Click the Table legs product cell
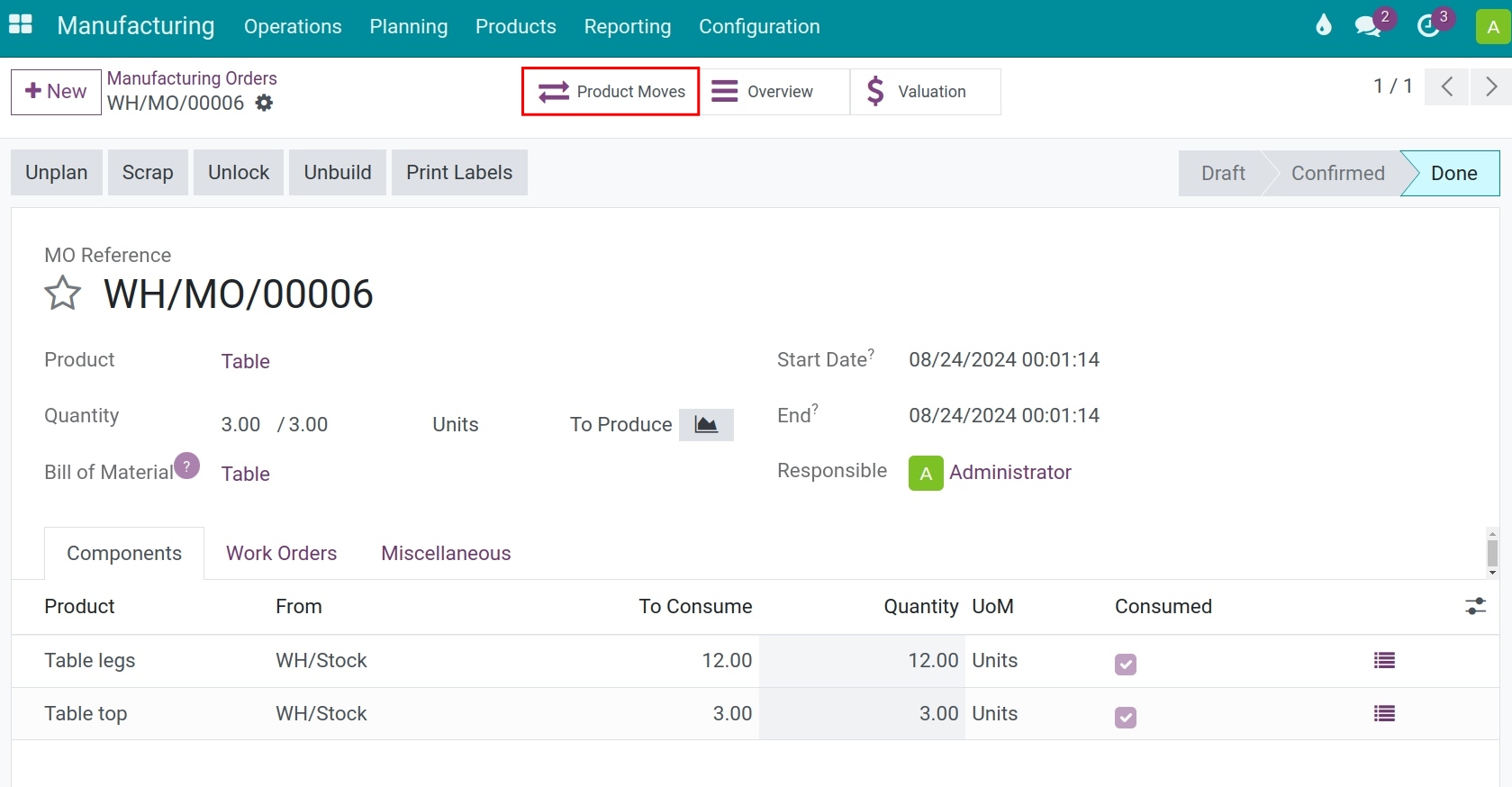The height and width of the screenshot is (787, 1512). (x=90, y=661)
